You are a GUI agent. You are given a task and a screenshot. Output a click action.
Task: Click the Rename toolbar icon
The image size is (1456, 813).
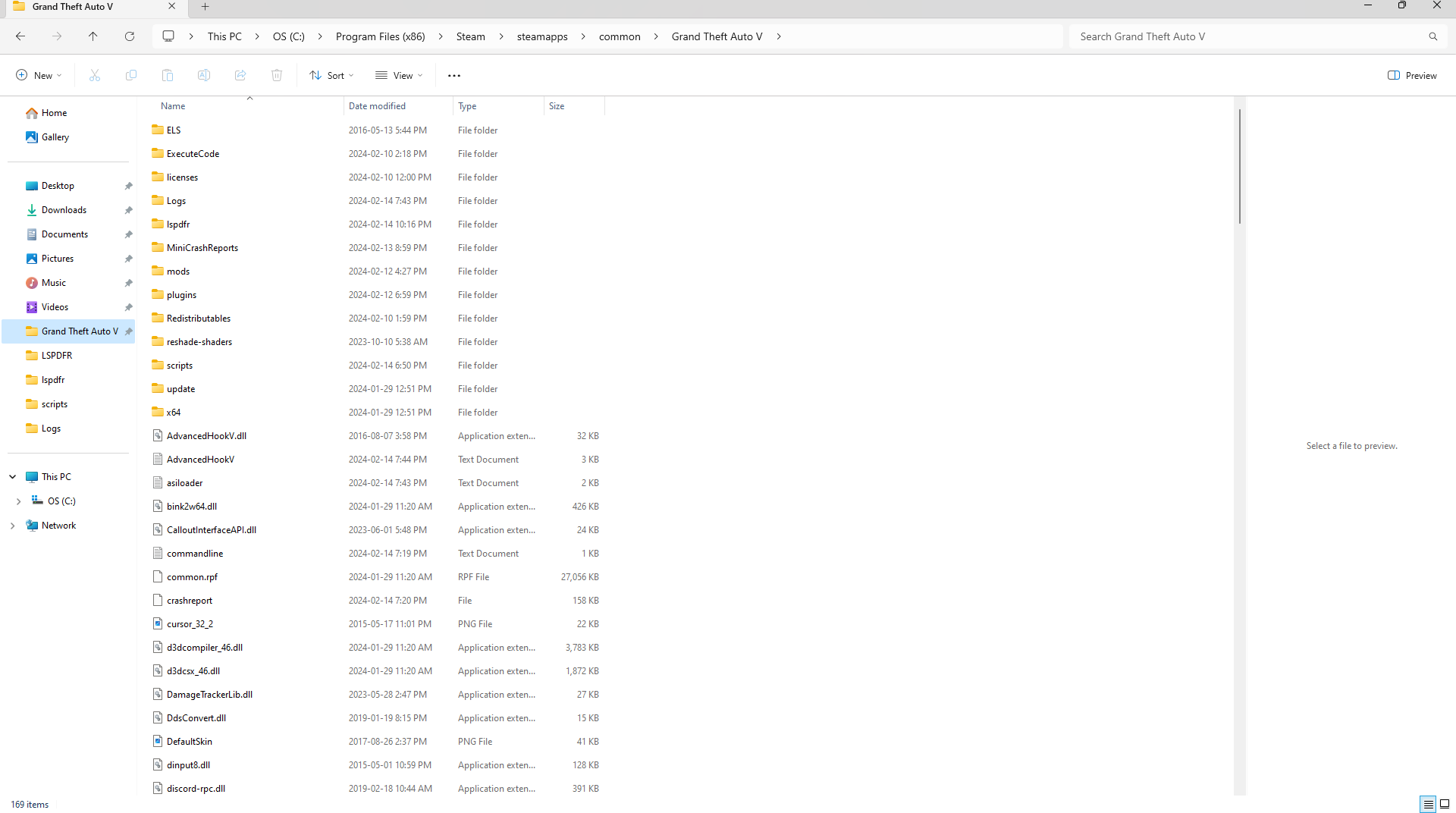(x=204, y=75)
